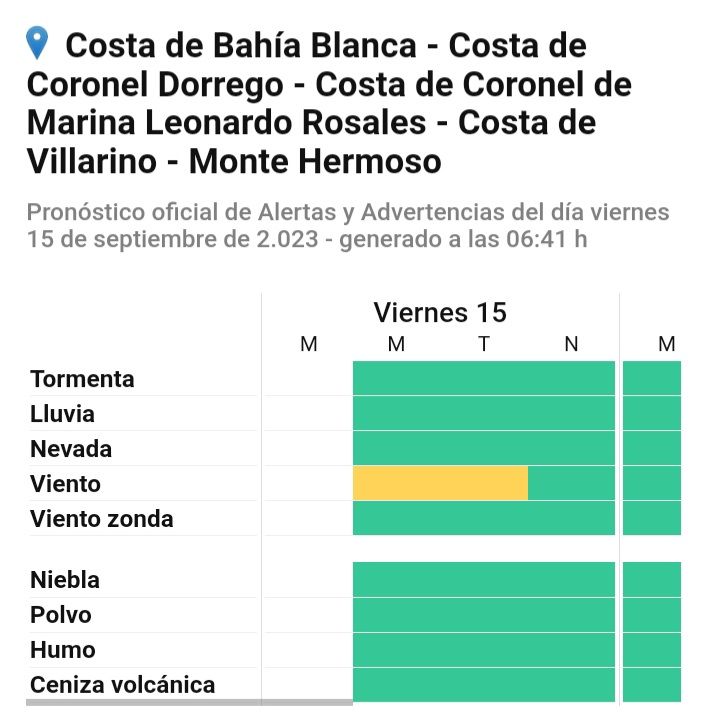Select the Ceniza volcánica row label
720x725 pixels.
(122, 685)
